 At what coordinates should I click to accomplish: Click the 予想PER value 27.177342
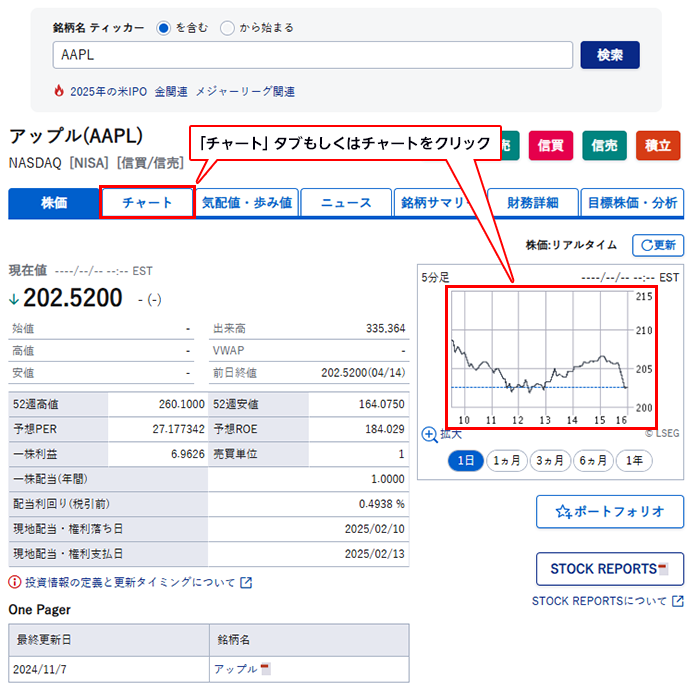point(178,429)
